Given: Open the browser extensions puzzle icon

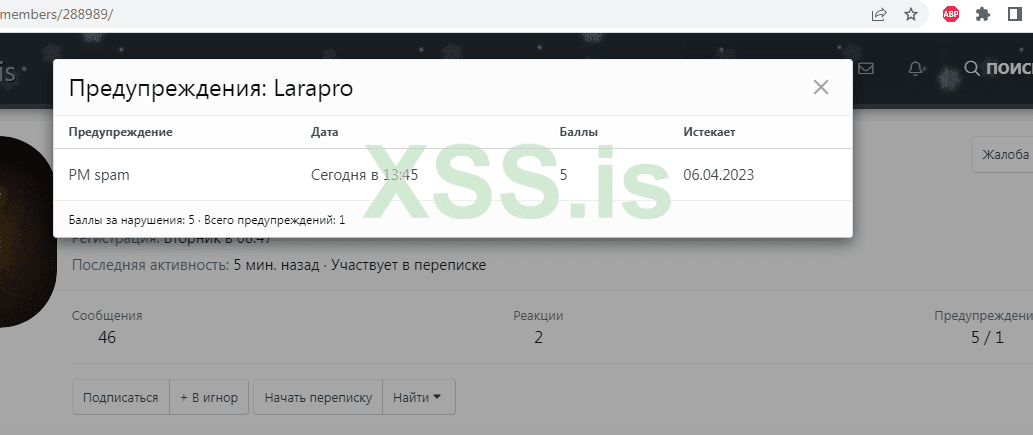Looking at the screenshot, I should pos(983,14).
